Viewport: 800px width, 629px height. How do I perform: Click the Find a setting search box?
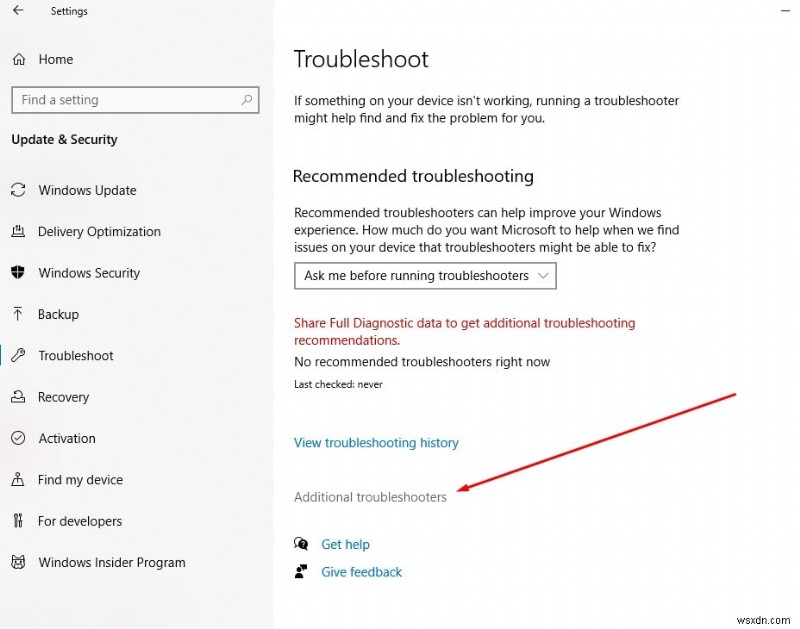(134, 100)
